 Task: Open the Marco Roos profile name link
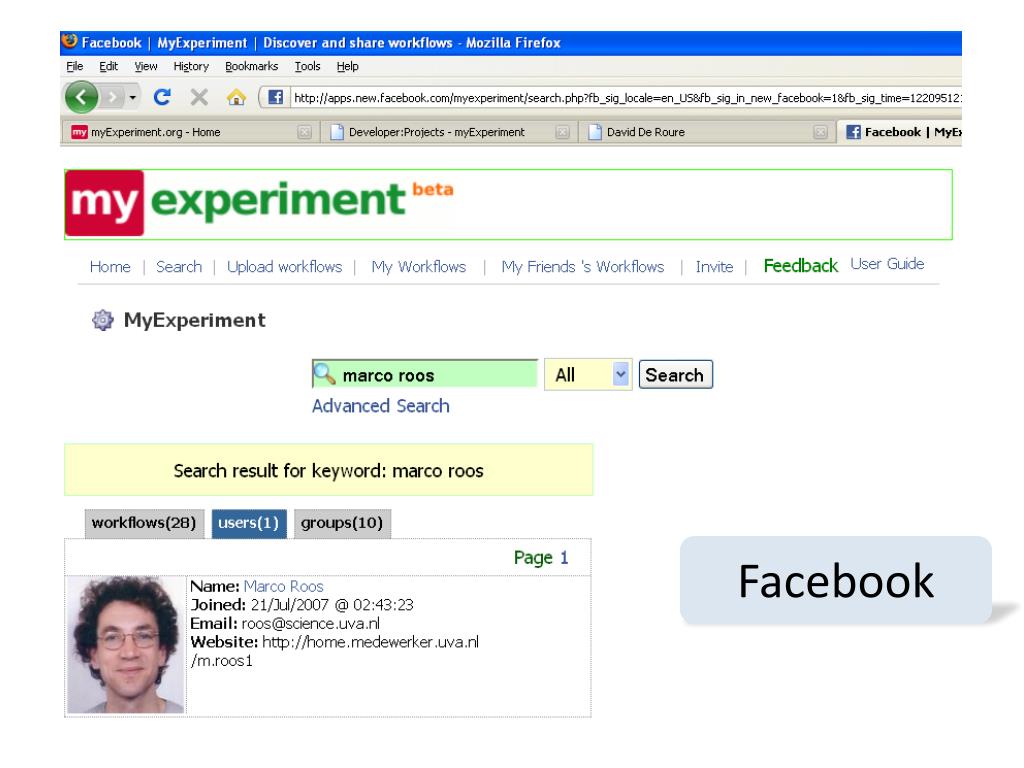283,586
